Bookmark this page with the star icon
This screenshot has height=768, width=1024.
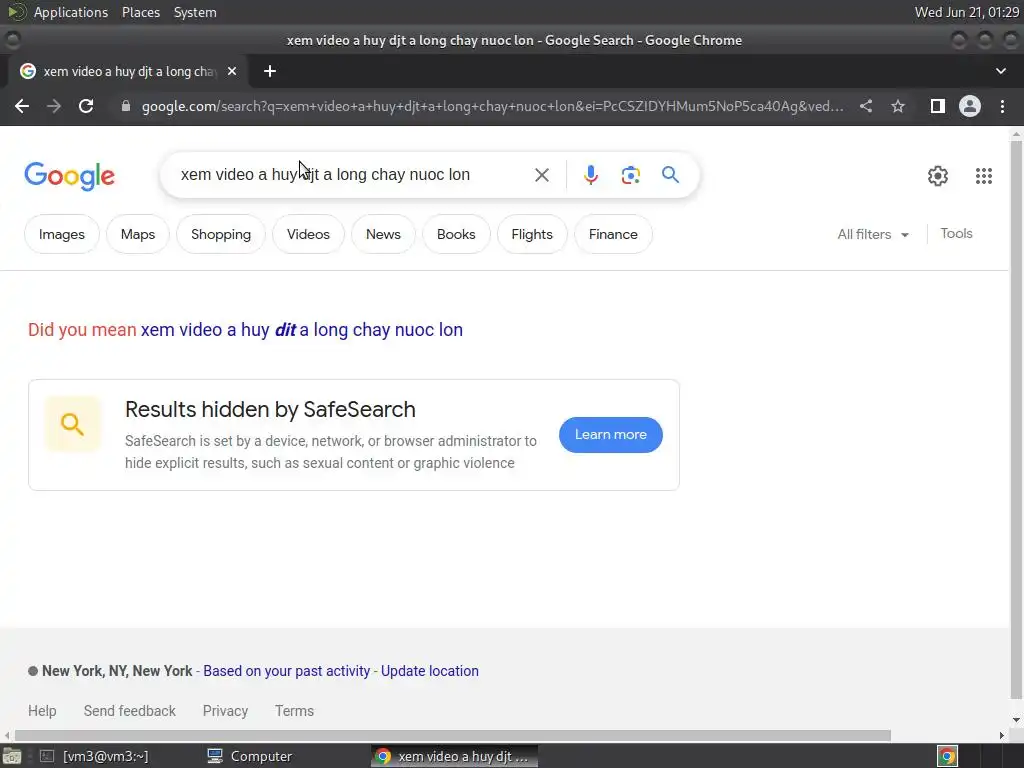[x=898, y=106]
